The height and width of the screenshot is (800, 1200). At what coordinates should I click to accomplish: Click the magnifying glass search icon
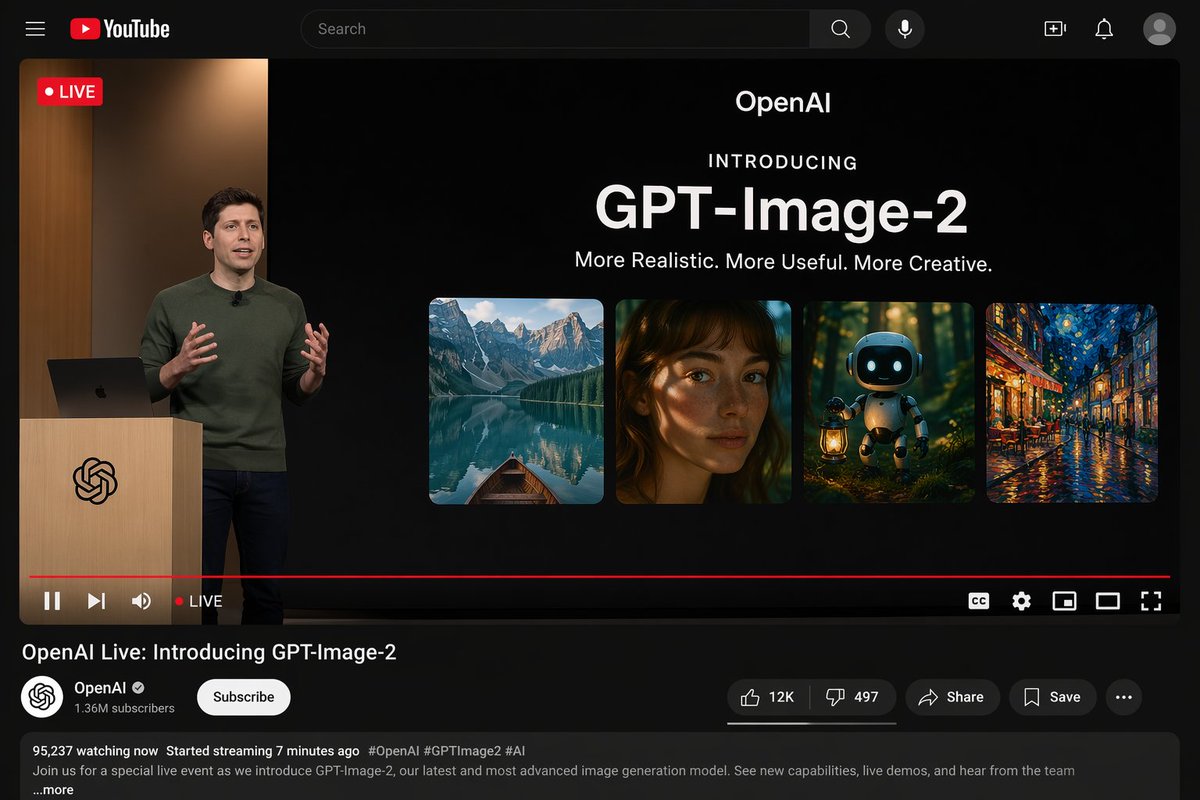click(839, 29)
